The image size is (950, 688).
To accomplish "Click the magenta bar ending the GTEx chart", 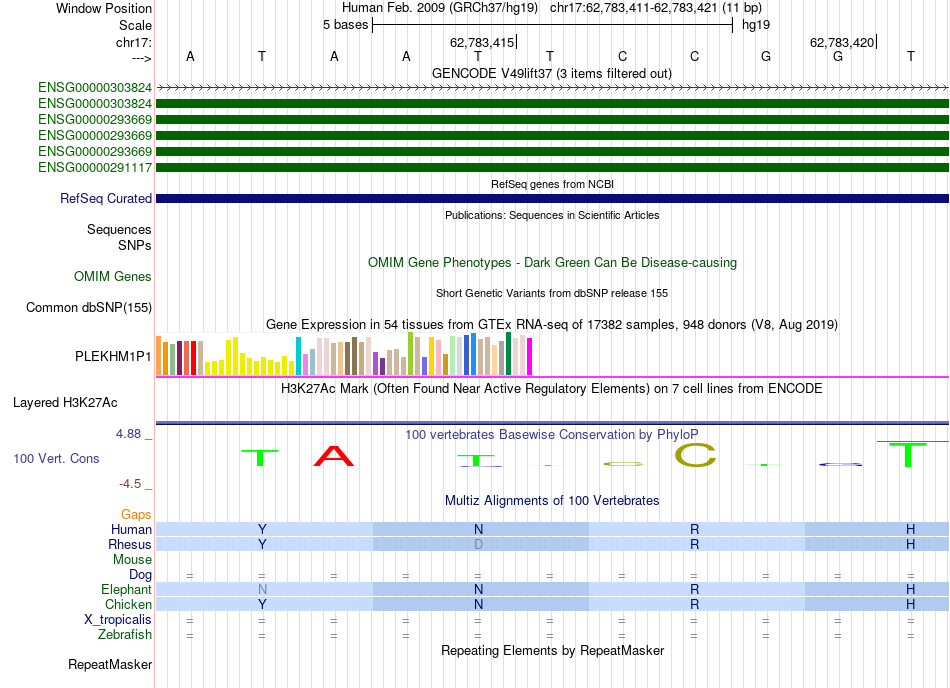I will [530, 357].
